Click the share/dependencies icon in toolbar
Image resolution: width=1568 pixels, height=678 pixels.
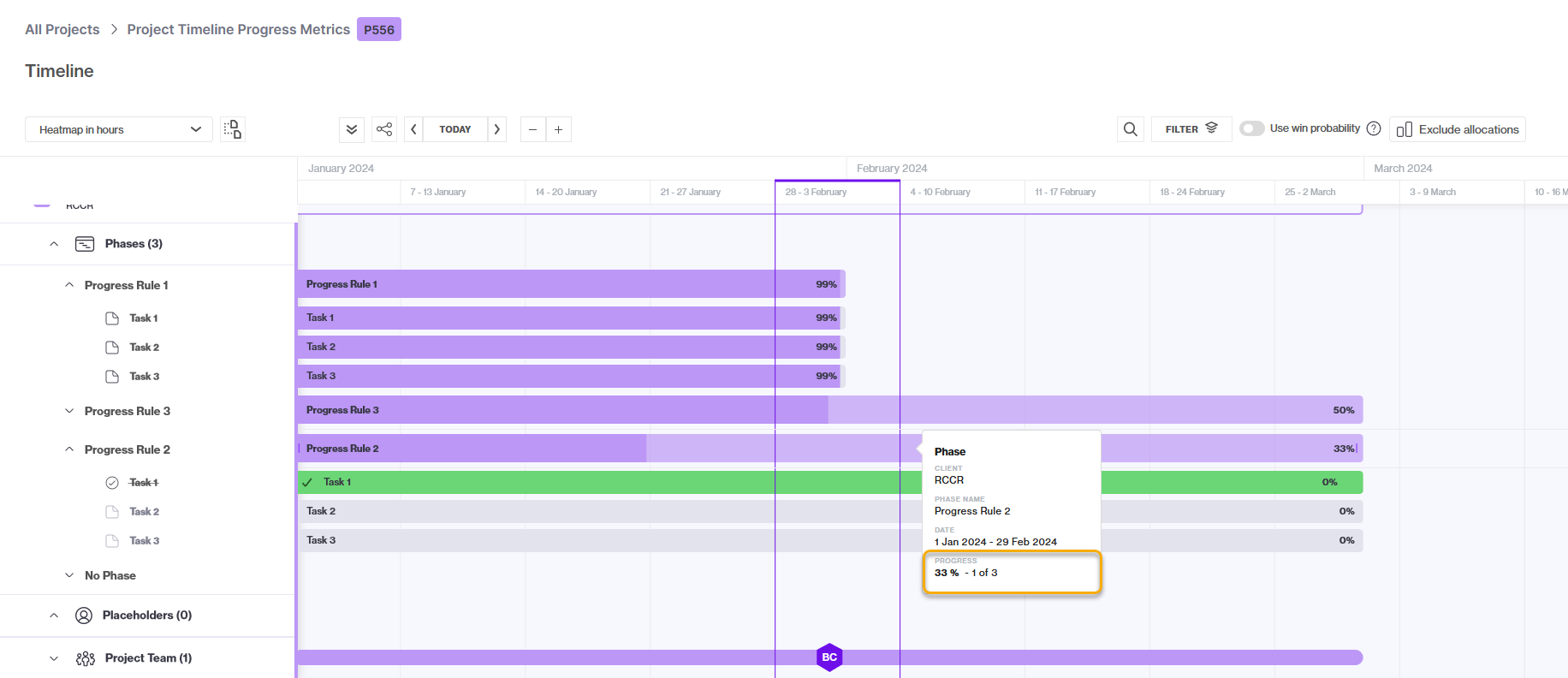click(x=384, y=129)
